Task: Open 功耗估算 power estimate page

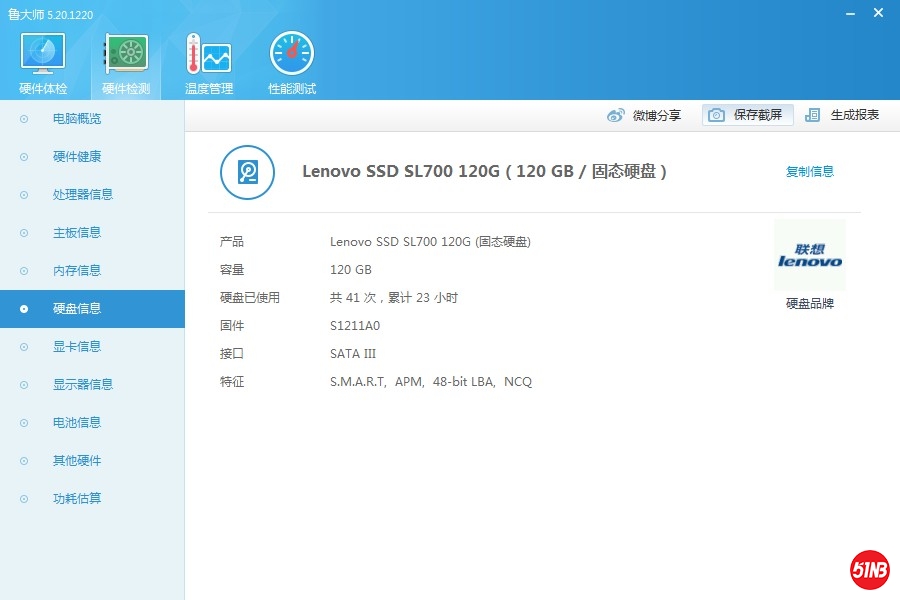Action: point(77,499)
